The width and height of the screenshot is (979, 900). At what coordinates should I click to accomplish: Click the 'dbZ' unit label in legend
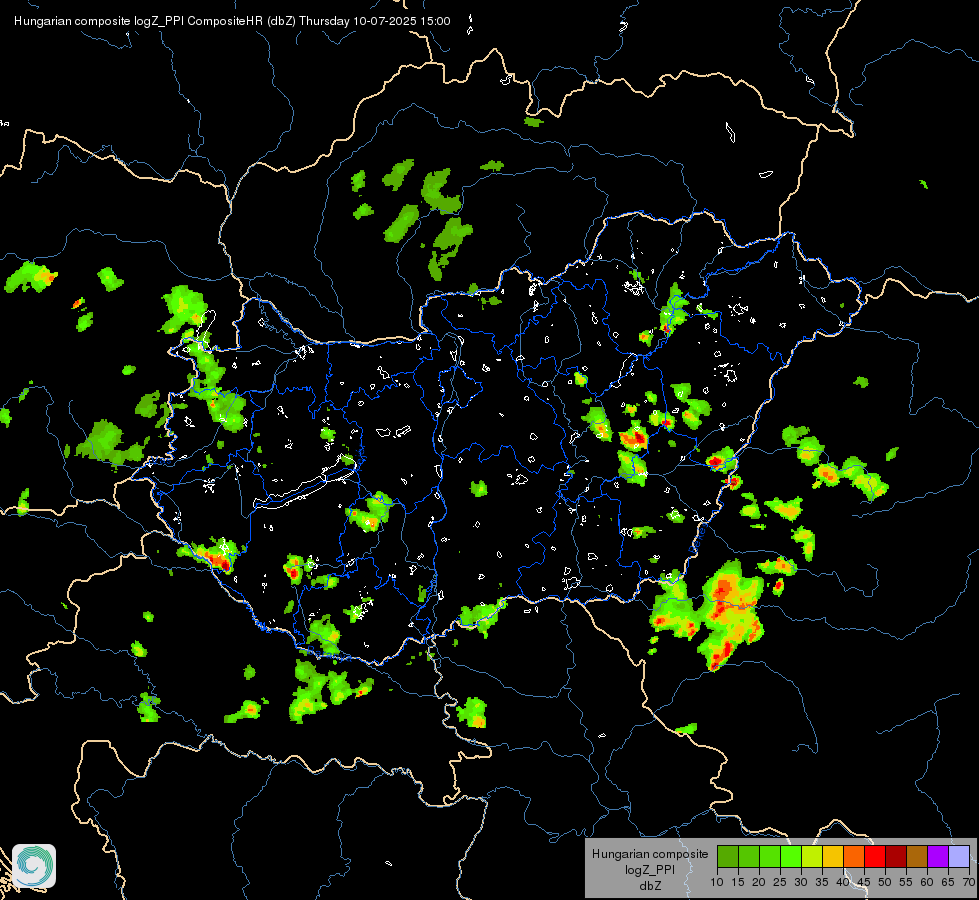coord(650,886)
